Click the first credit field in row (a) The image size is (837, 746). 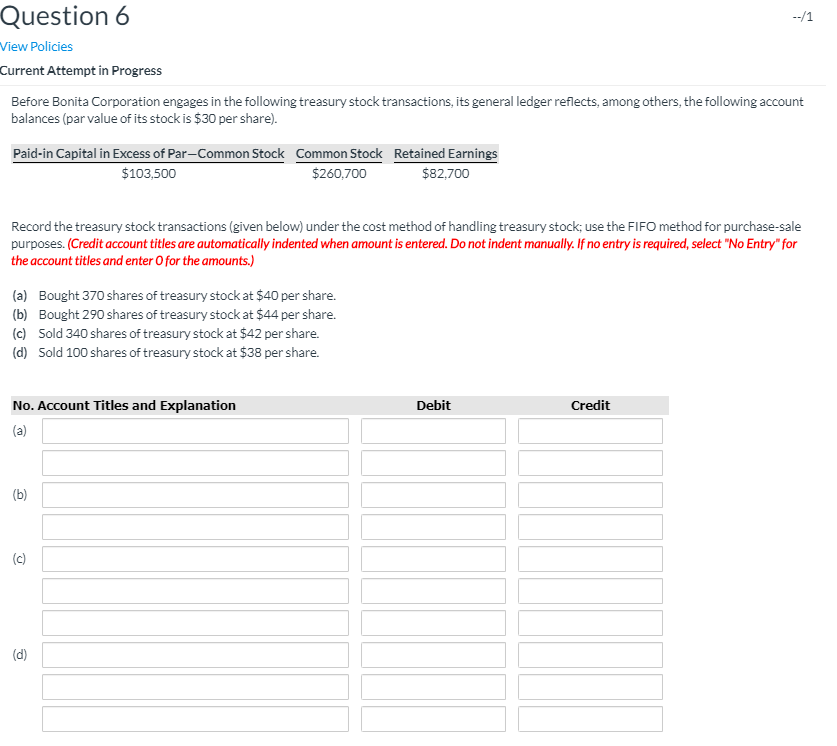click(x=590, y=430)
